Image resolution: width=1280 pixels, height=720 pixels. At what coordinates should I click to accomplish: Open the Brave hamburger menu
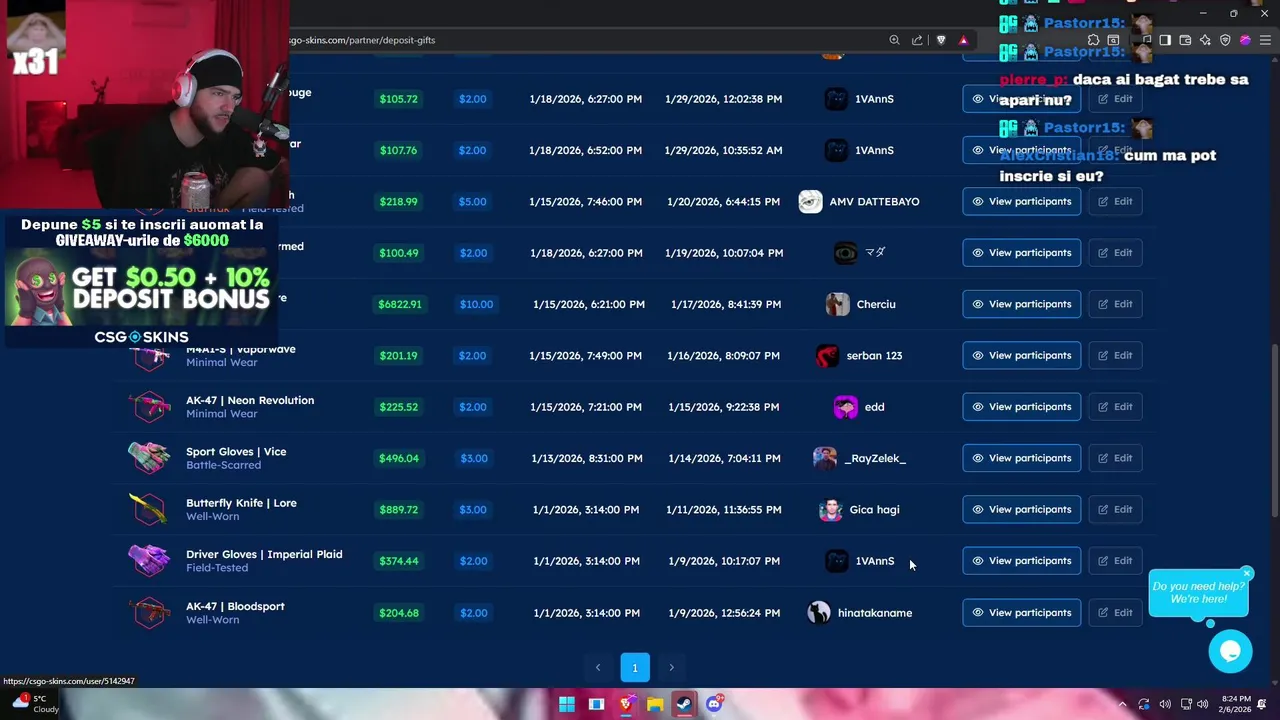coord(1265,40)
